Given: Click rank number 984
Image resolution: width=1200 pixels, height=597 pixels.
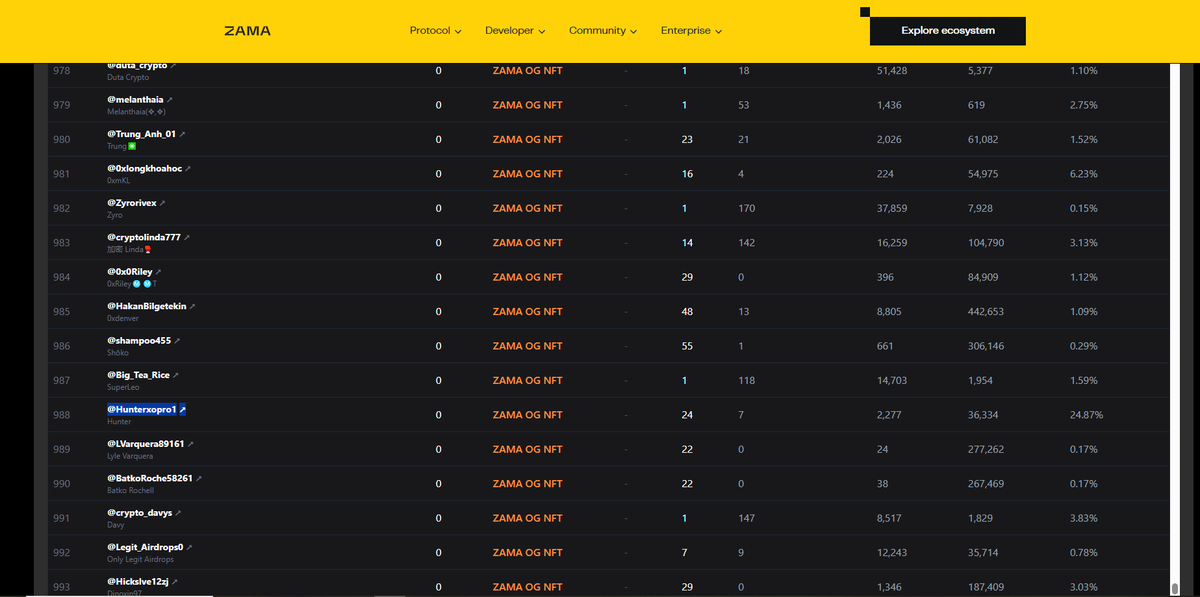Looking at the screenshot, I should 62,277.
